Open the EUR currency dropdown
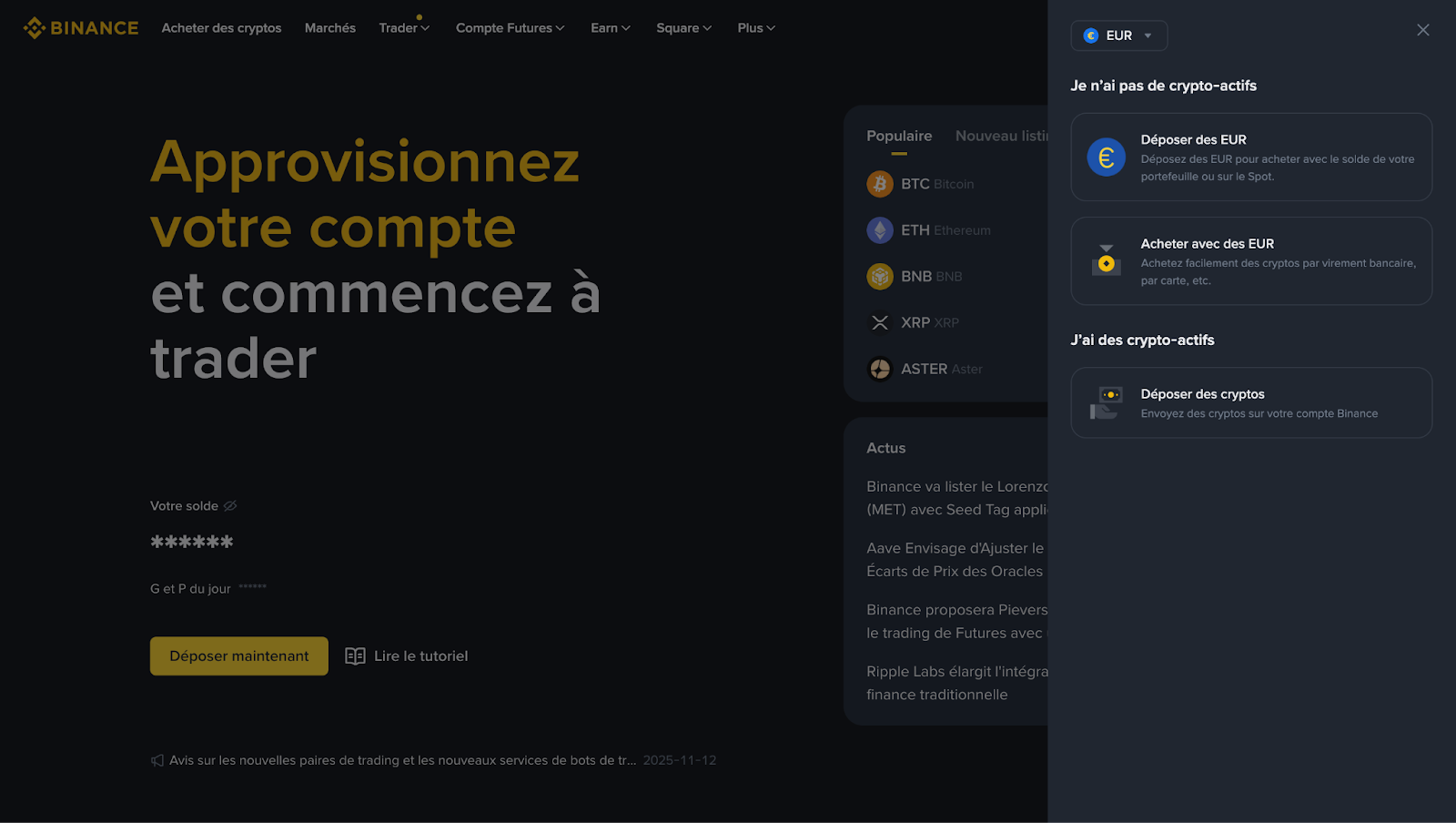The image size is (1456, 823). point(1118,36)
